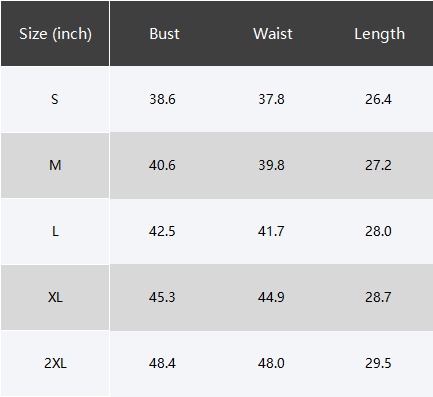Image resolution: width=433 pixels, height=397 pixels.
Task: Click length value 28.7 for XL
Action: click(x=378, y=297)
